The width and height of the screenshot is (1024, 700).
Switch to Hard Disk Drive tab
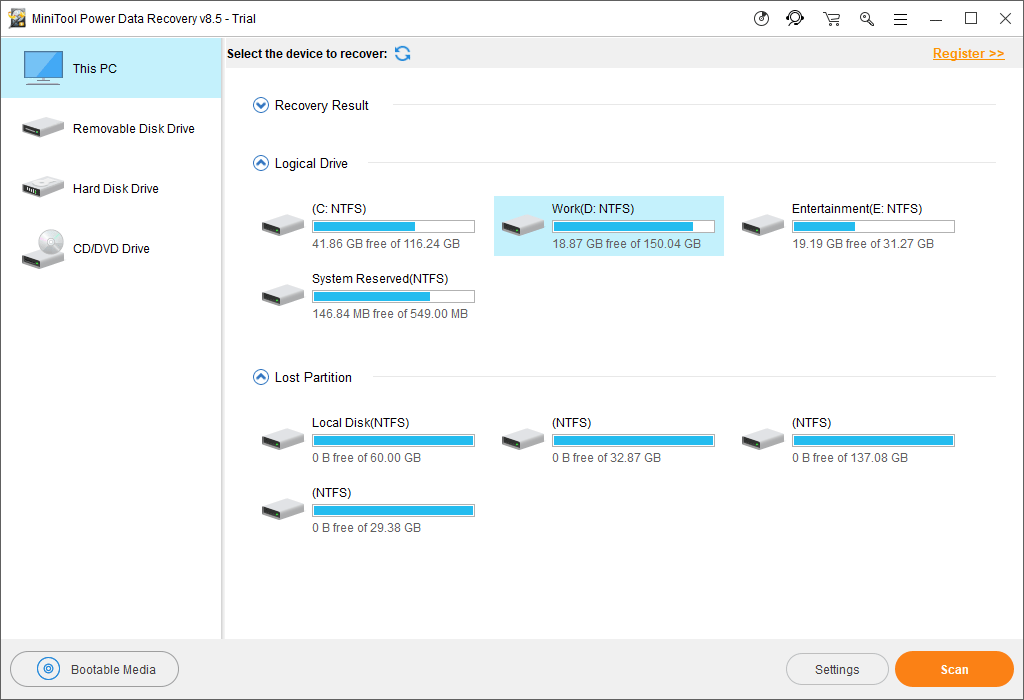click(x=112, y=189)
